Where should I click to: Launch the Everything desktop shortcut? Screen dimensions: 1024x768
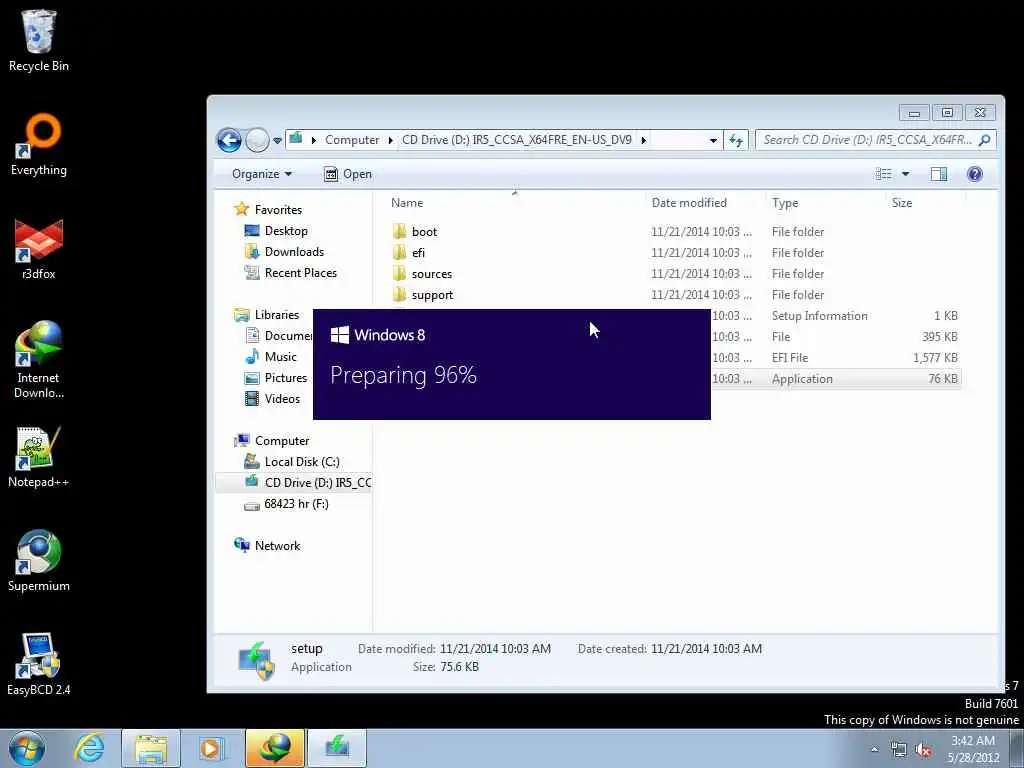click(39, 144)
